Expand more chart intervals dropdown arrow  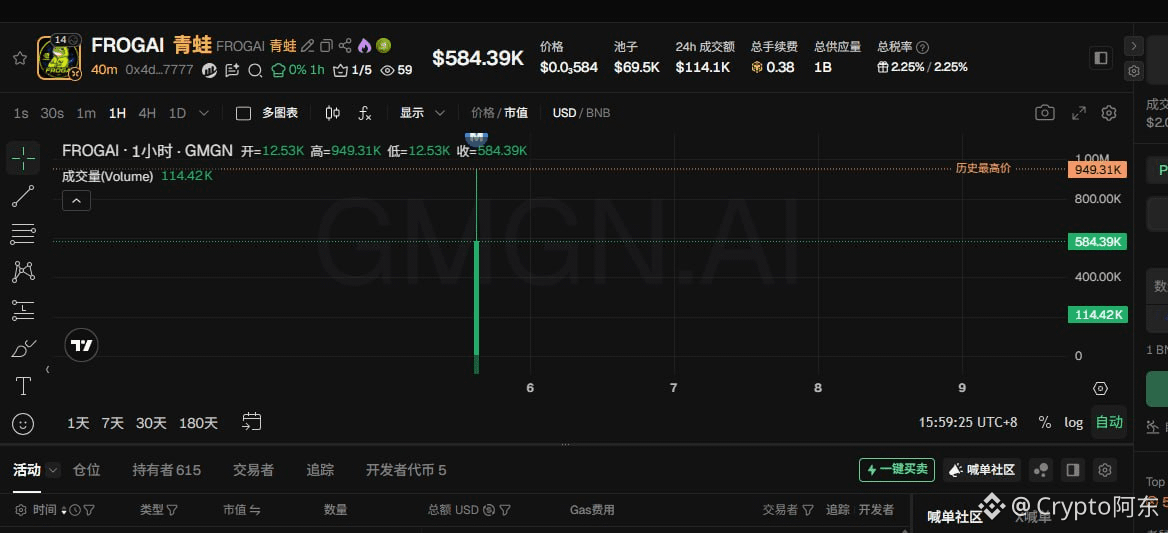[204, 113]
